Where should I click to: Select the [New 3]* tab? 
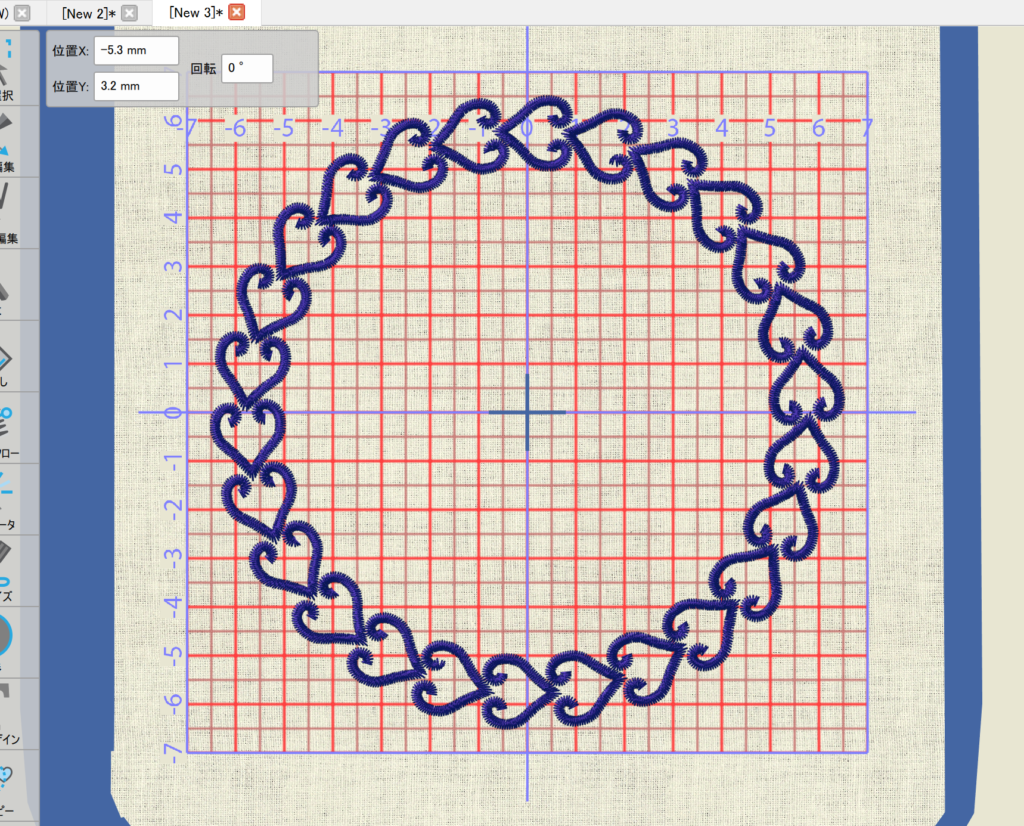point(196,13)
